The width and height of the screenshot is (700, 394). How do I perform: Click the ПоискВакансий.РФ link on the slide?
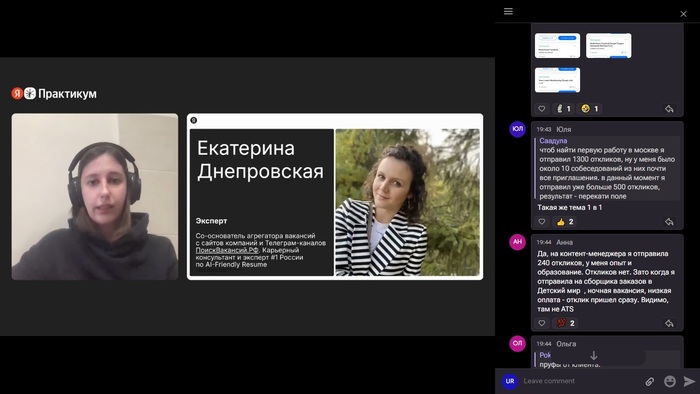point(227,250)
